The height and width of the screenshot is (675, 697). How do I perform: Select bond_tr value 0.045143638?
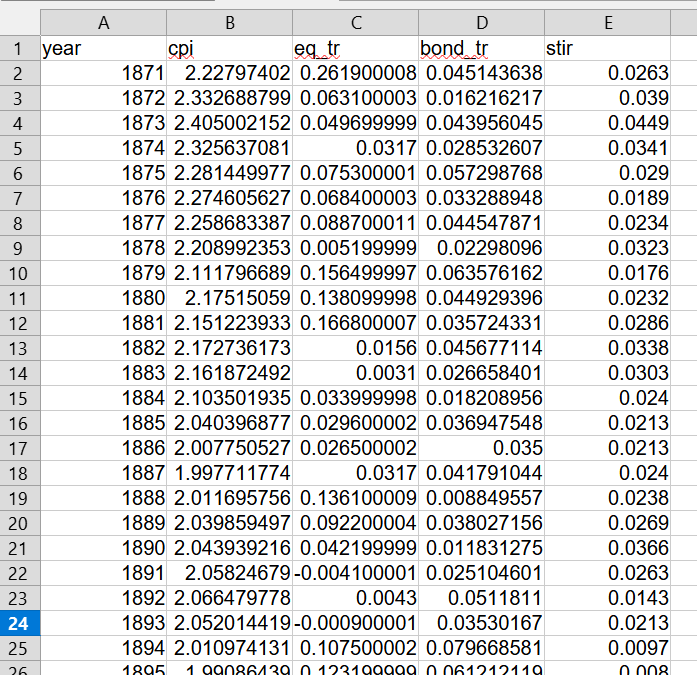point(481,73)
